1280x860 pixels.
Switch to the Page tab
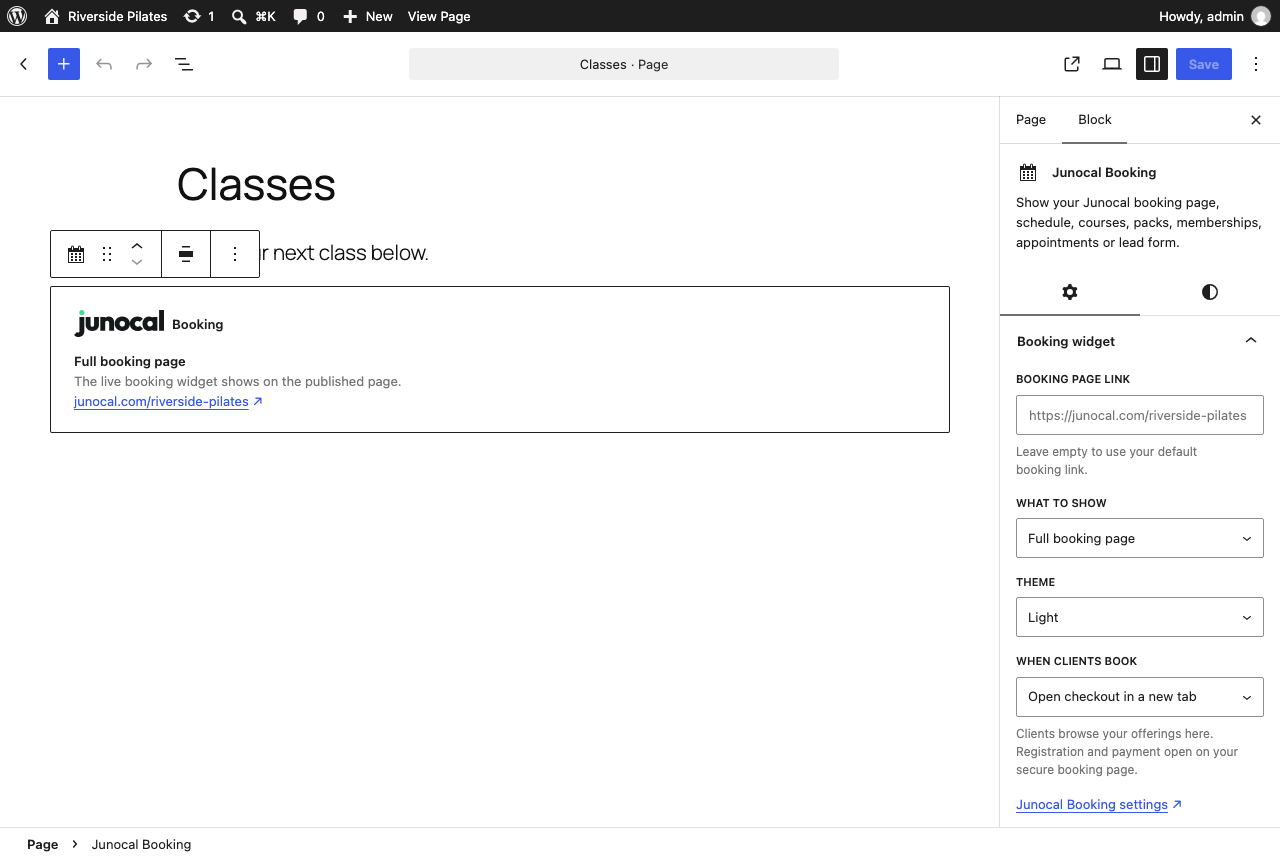tap(1031, 120)
